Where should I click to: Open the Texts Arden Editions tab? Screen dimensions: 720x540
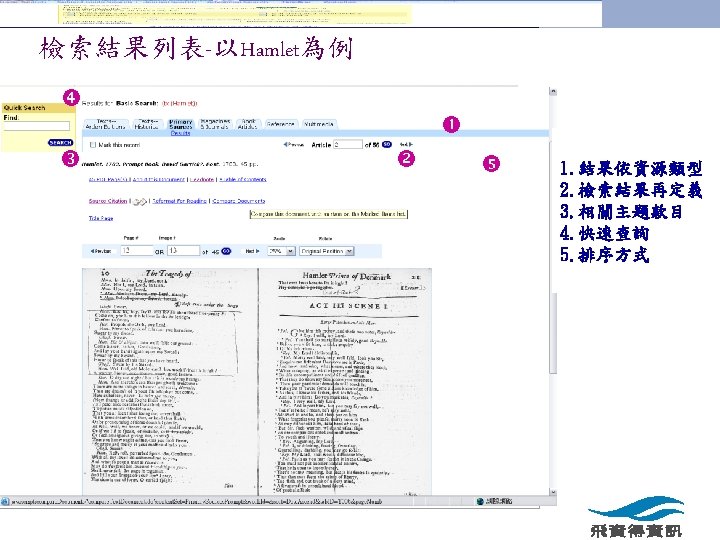pyautogui.click(x=106, y=124)
